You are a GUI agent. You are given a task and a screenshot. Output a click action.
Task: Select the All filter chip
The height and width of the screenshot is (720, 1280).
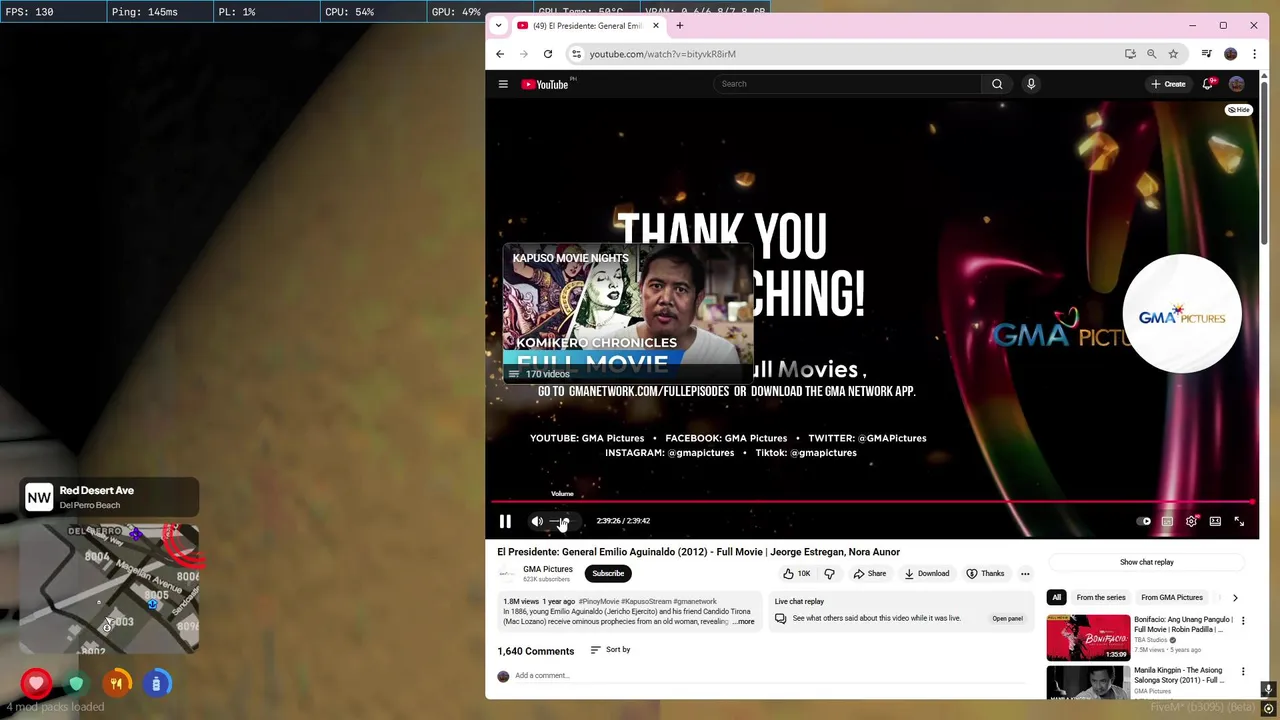tap(1056, 597)
